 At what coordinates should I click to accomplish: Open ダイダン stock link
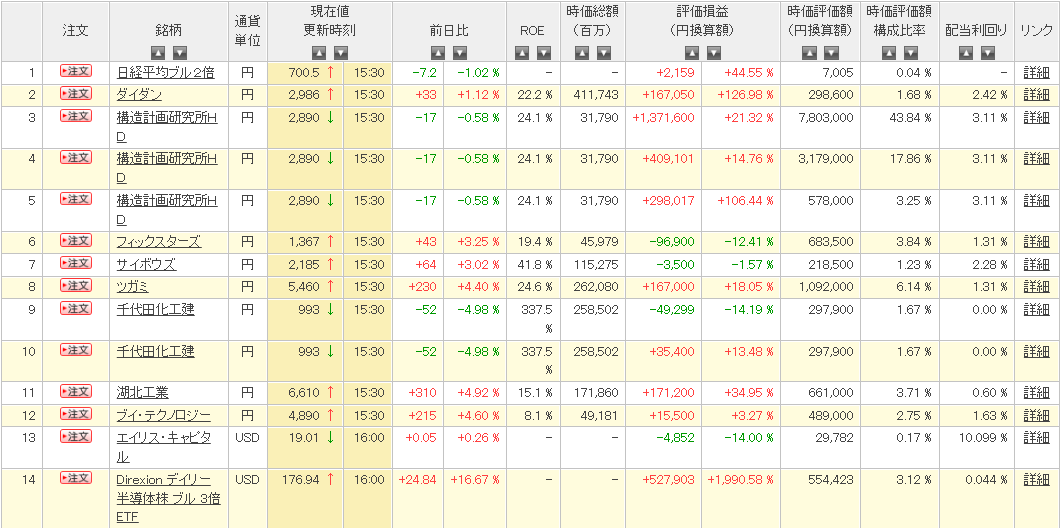coord(139,95)
